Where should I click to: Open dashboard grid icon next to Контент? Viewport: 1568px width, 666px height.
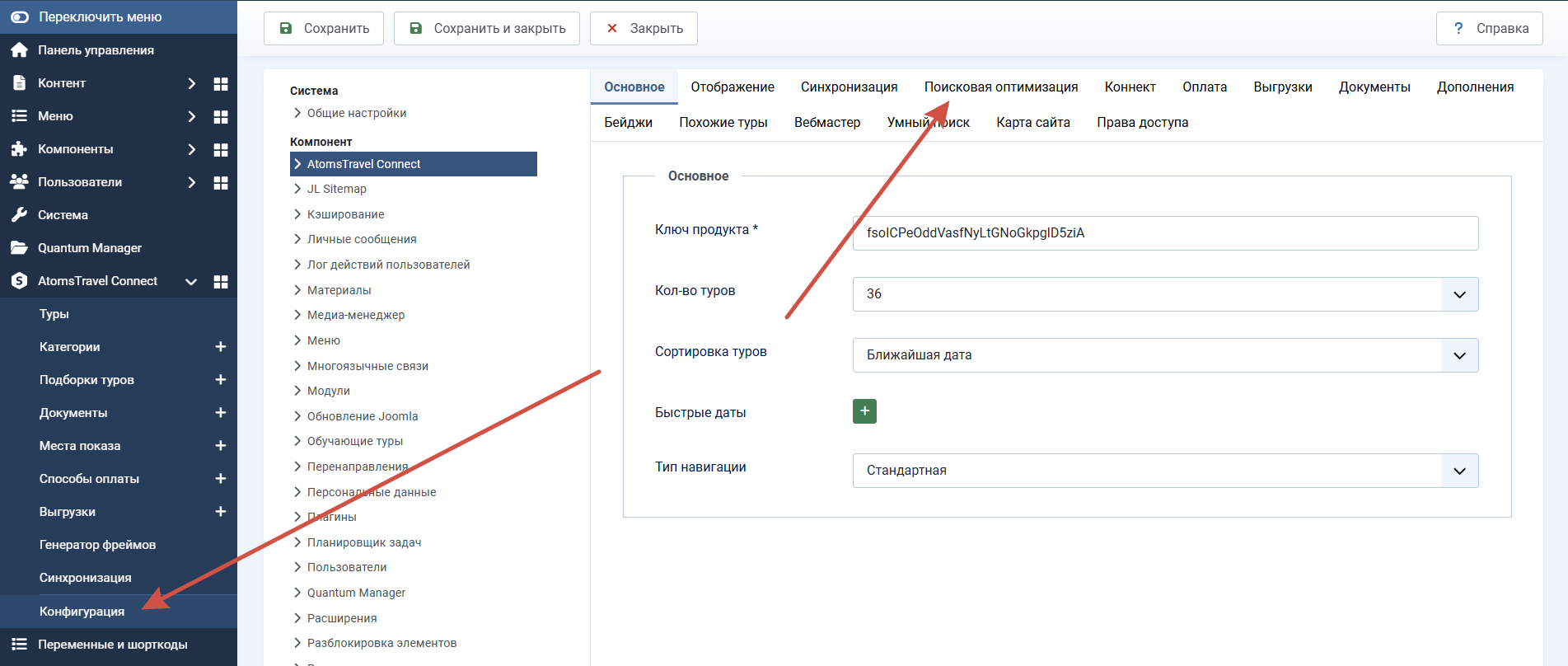coord(221,83)
